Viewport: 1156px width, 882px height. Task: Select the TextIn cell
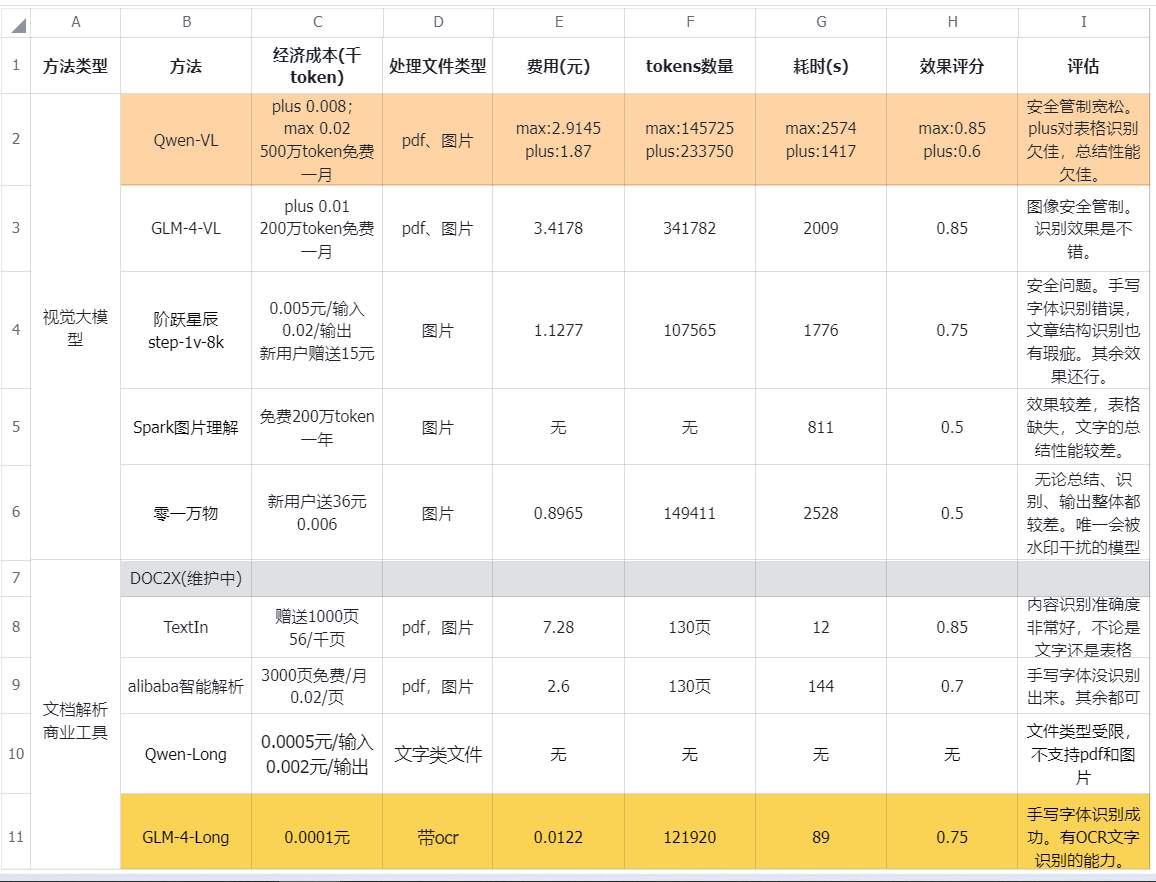pyautogui.click(x=186, y=627)
